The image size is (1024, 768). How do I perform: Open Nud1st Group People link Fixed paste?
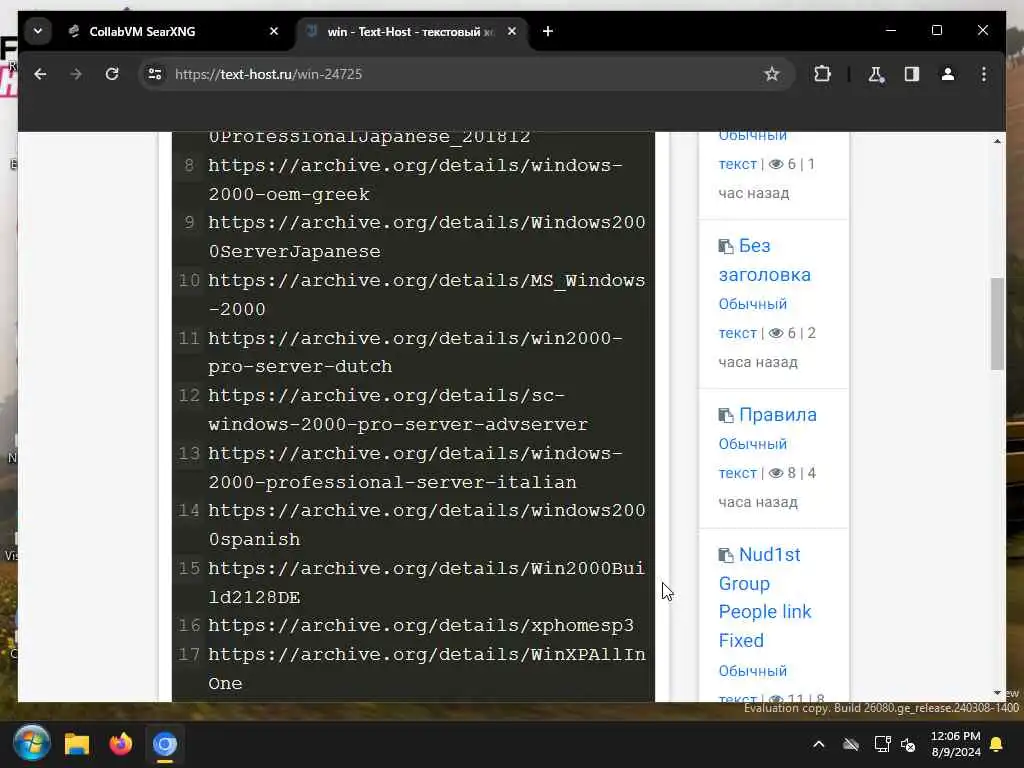[765, 598]
